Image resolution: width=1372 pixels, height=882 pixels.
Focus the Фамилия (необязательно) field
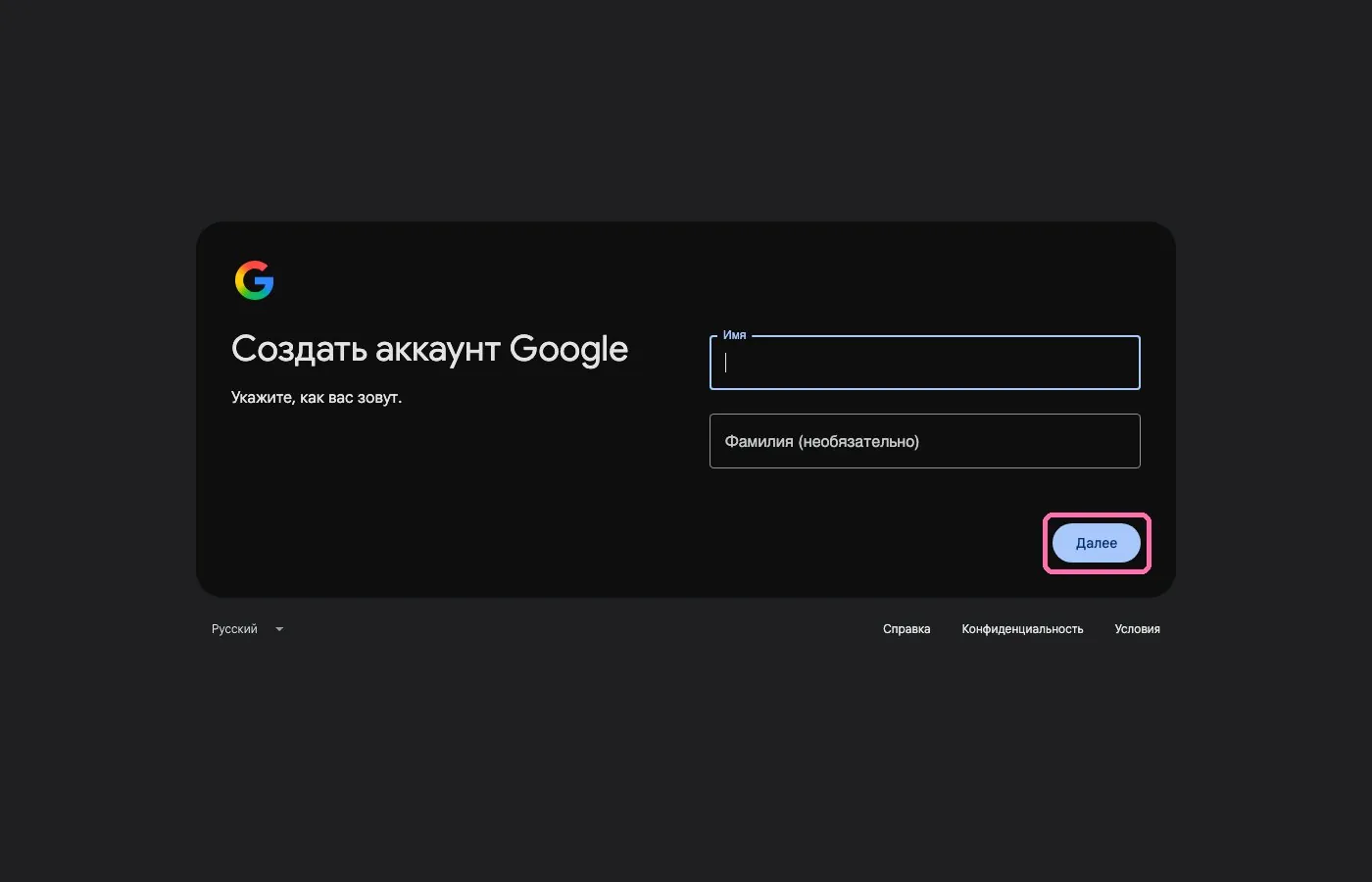[x=924, y=441]
